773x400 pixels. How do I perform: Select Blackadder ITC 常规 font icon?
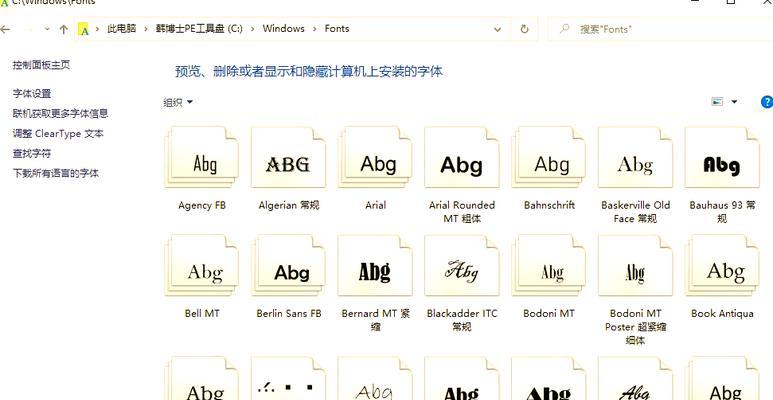click(x=462, y=265)
